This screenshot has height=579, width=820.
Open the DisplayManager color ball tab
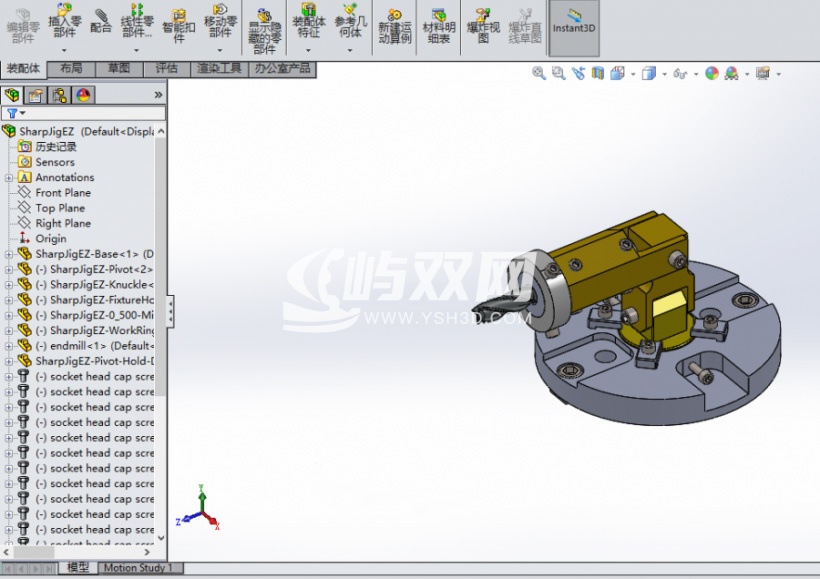point(83,95)
